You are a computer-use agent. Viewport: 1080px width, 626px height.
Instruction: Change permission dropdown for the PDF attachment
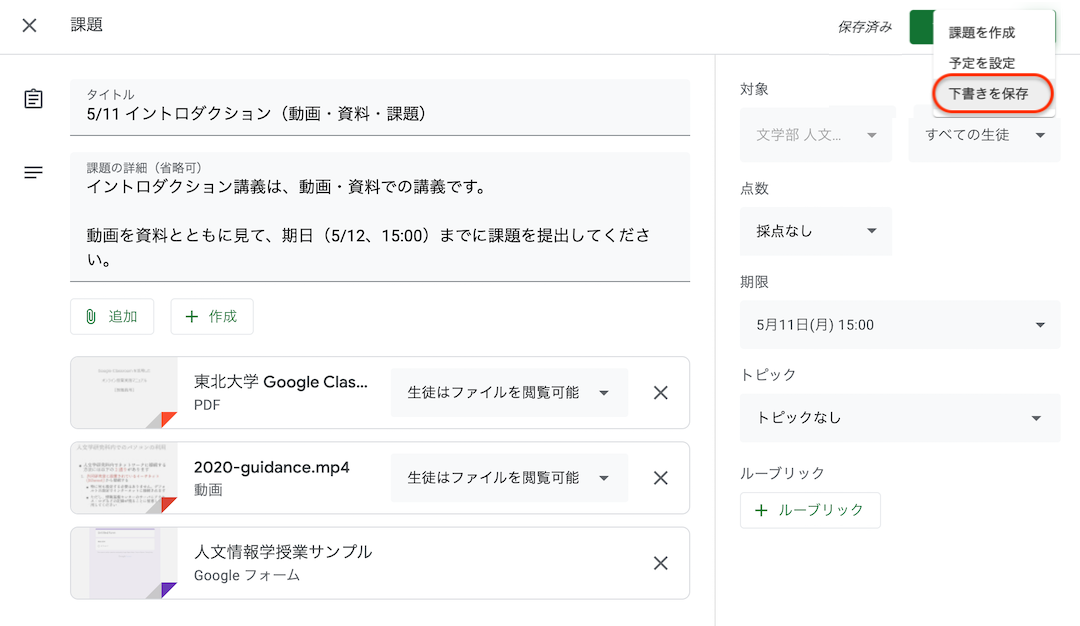tap(509, 393)
